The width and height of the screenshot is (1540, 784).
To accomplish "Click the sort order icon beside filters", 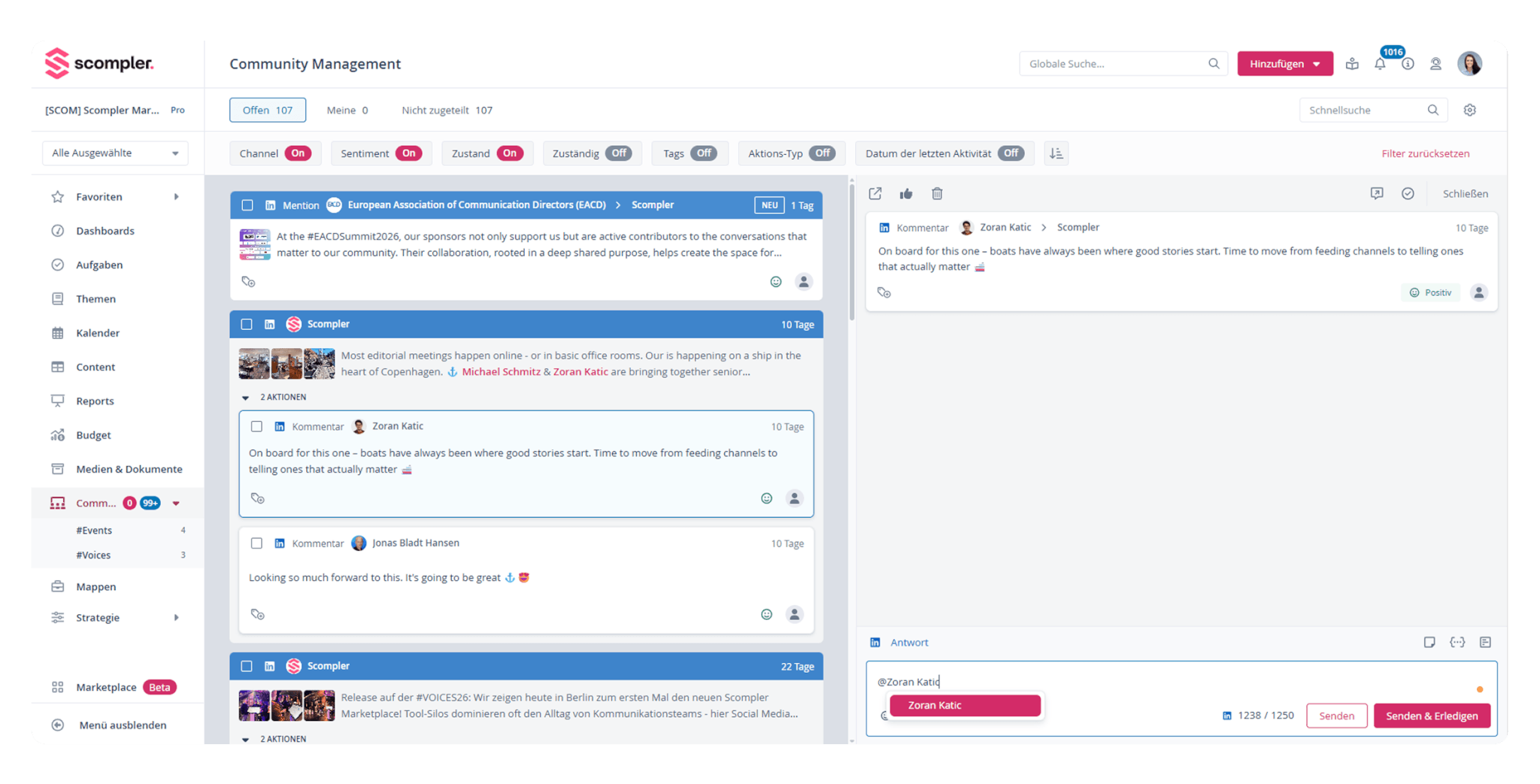I will coord(1056,153).
